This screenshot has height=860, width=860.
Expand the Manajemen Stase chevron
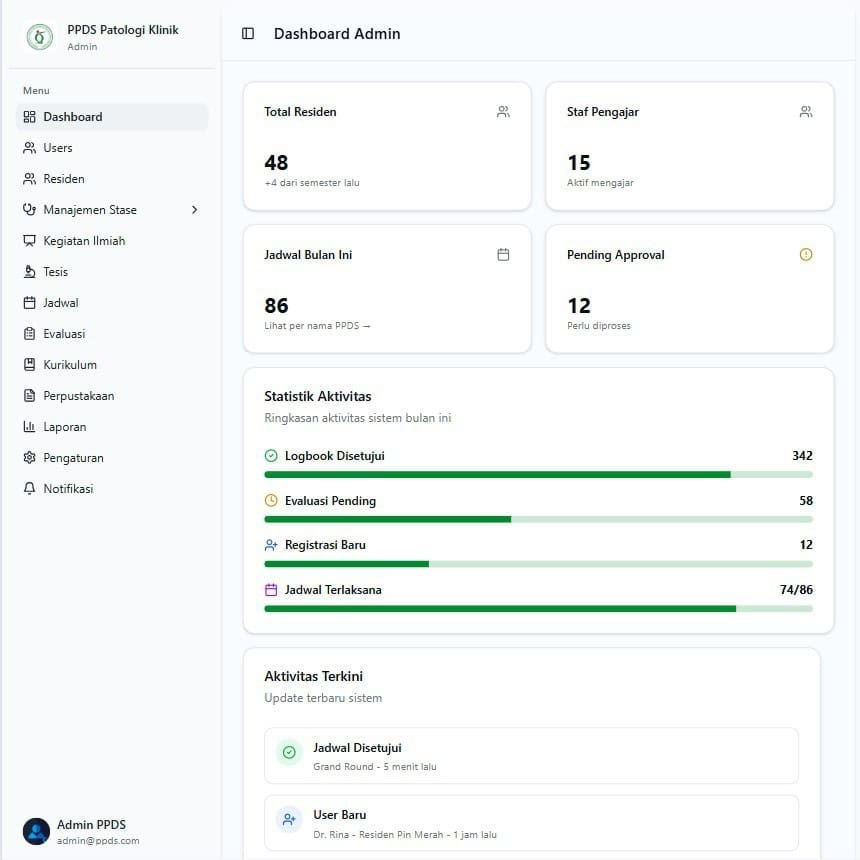(x=194, y=210)
